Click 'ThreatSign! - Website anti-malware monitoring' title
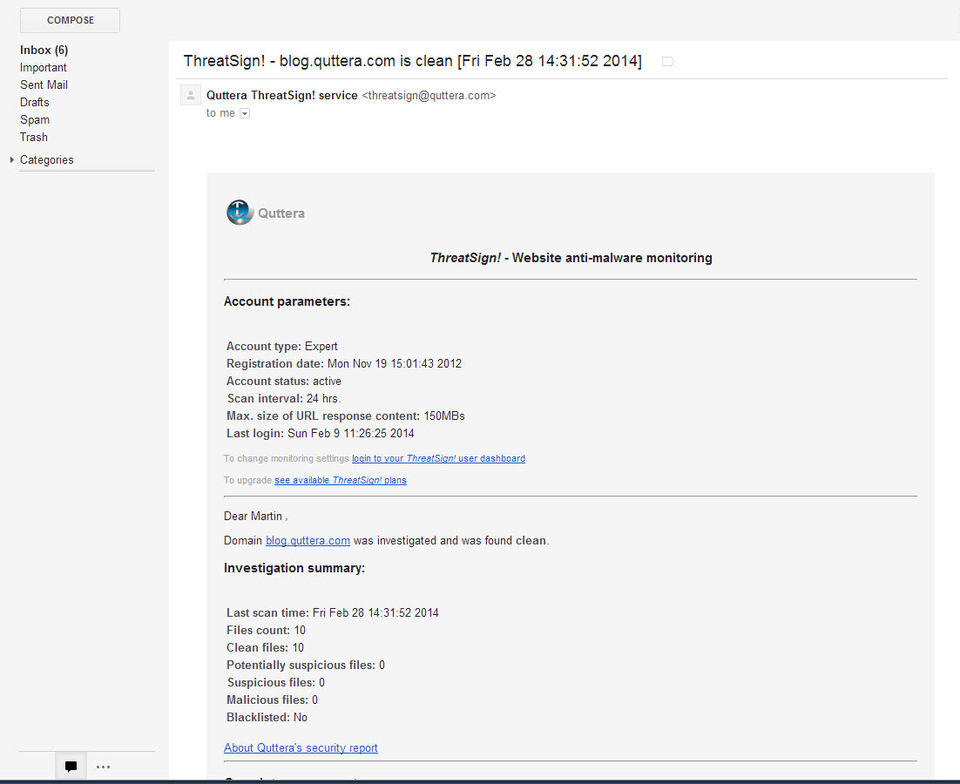Screen dimensions: 960x784 pos(571,258)
